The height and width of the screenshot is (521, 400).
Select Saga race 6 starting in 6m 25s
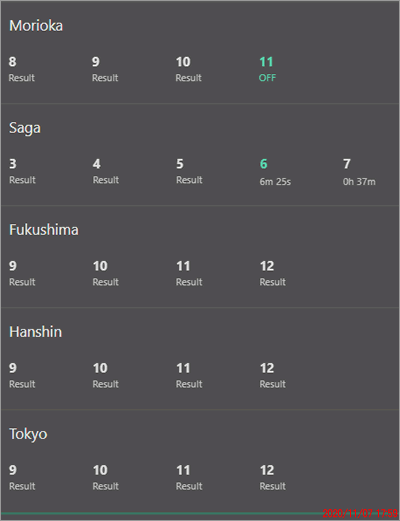pyautogui.click(x=275, y=172)
